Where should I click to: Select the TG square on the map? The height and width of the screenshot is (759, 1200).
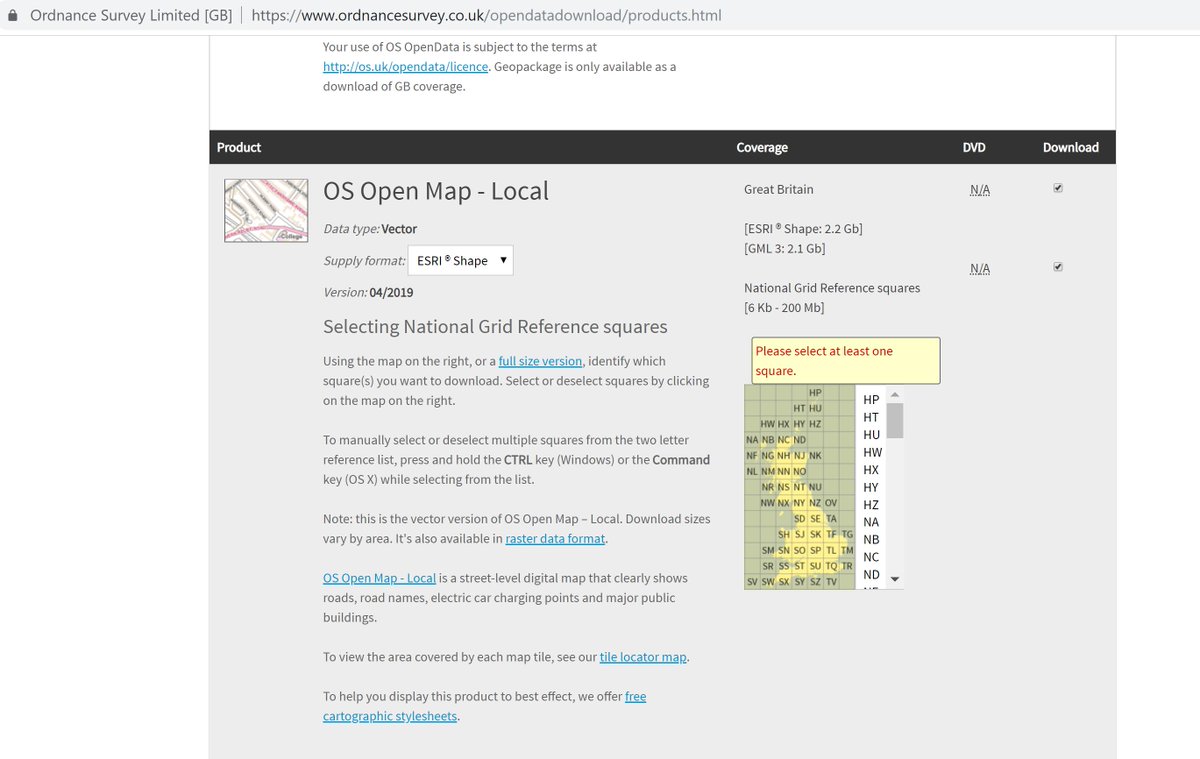(x=847, y=534)
